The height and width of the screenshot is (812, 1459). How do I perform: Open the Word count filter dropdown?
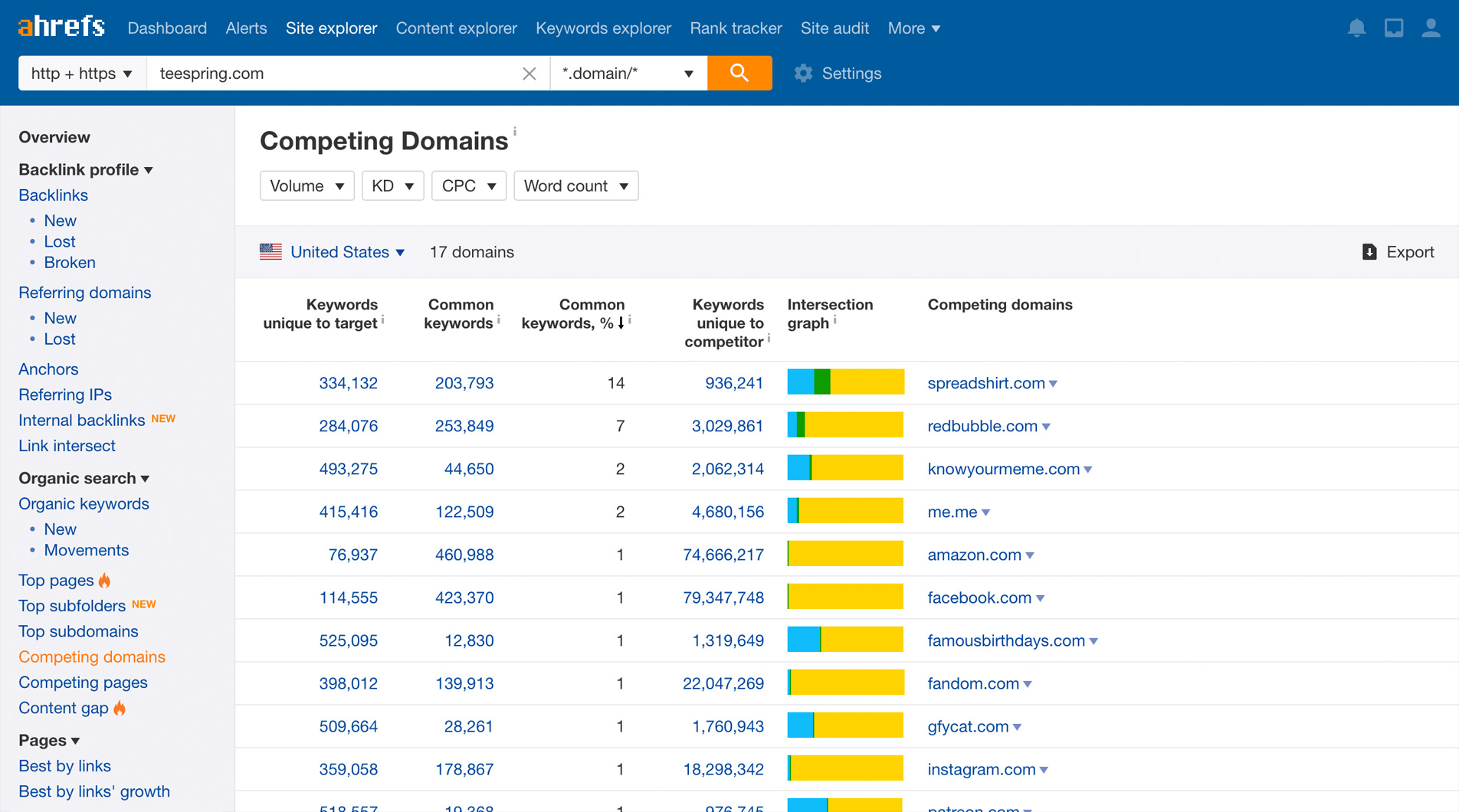(x=575, y=186)
